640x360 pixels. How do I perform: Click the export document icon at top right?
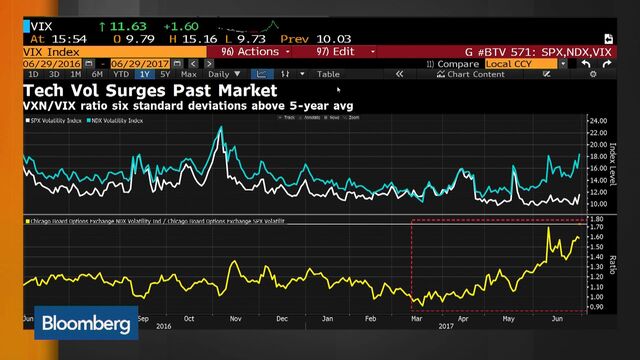pos(608,39)
